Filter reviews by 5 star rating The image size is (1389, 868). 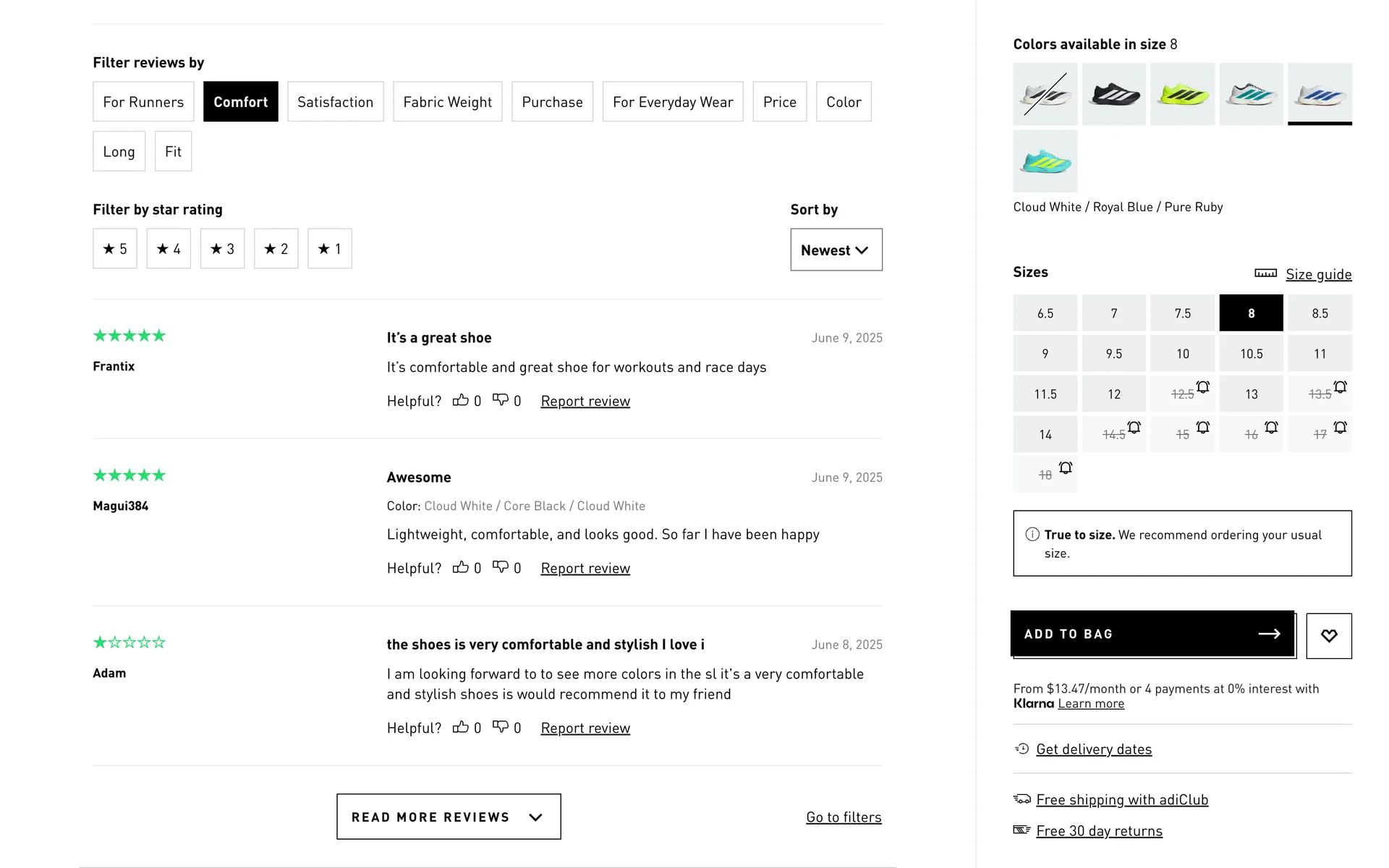tap(115, 249)
